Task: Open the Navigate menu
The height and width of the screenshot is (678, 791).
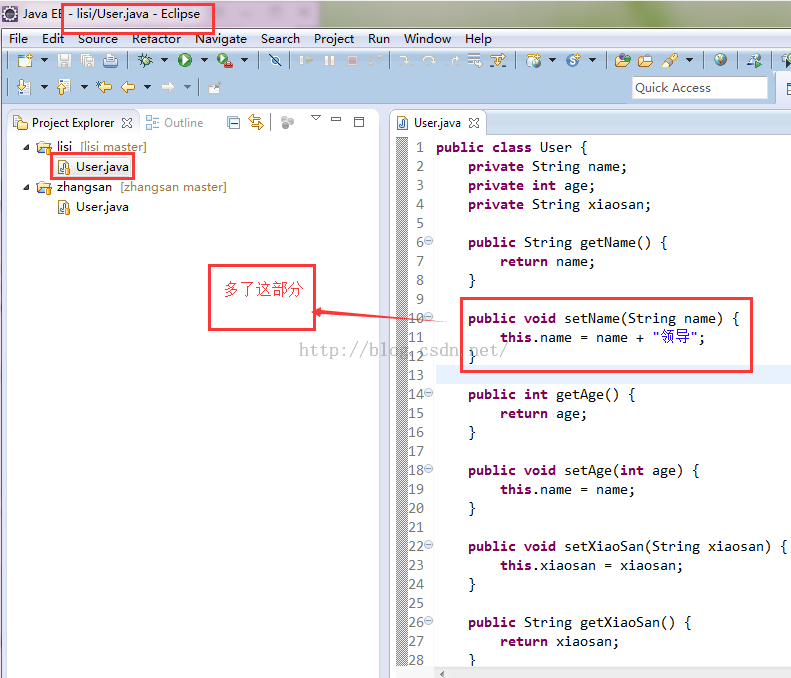Action: tap(221, 39)
